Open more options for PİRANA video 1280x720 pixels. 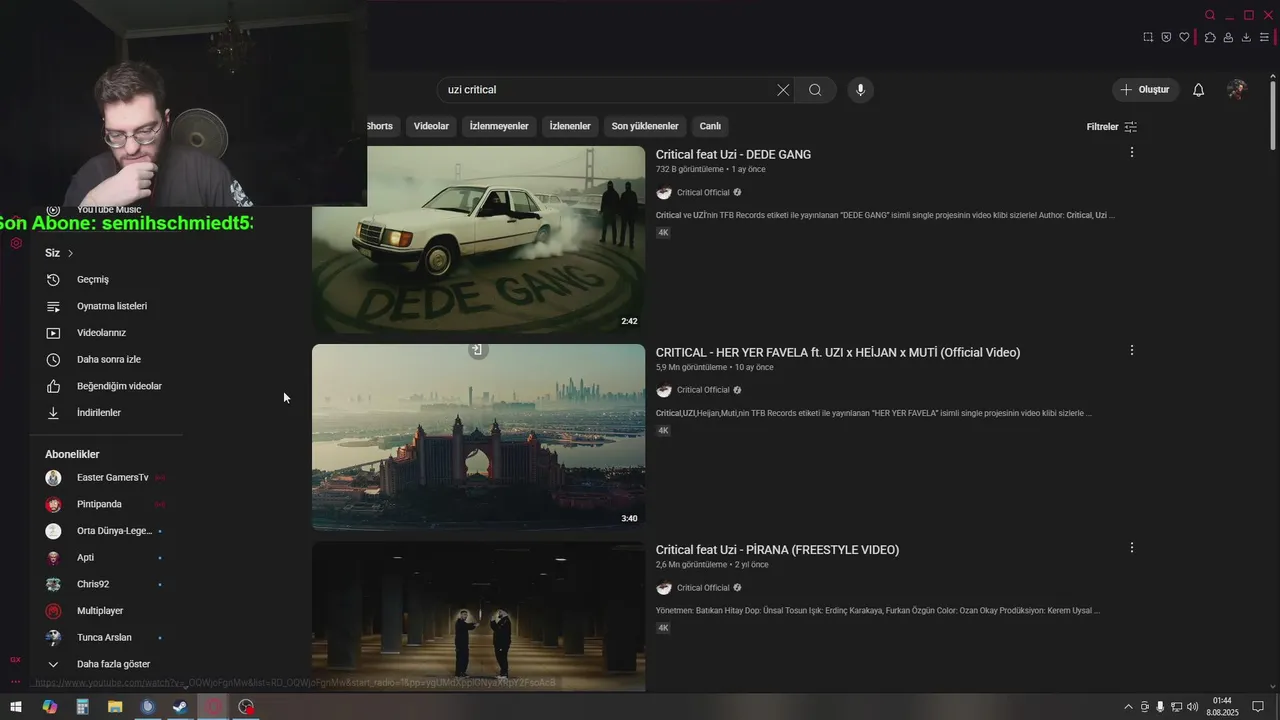tap(1132, 548)
